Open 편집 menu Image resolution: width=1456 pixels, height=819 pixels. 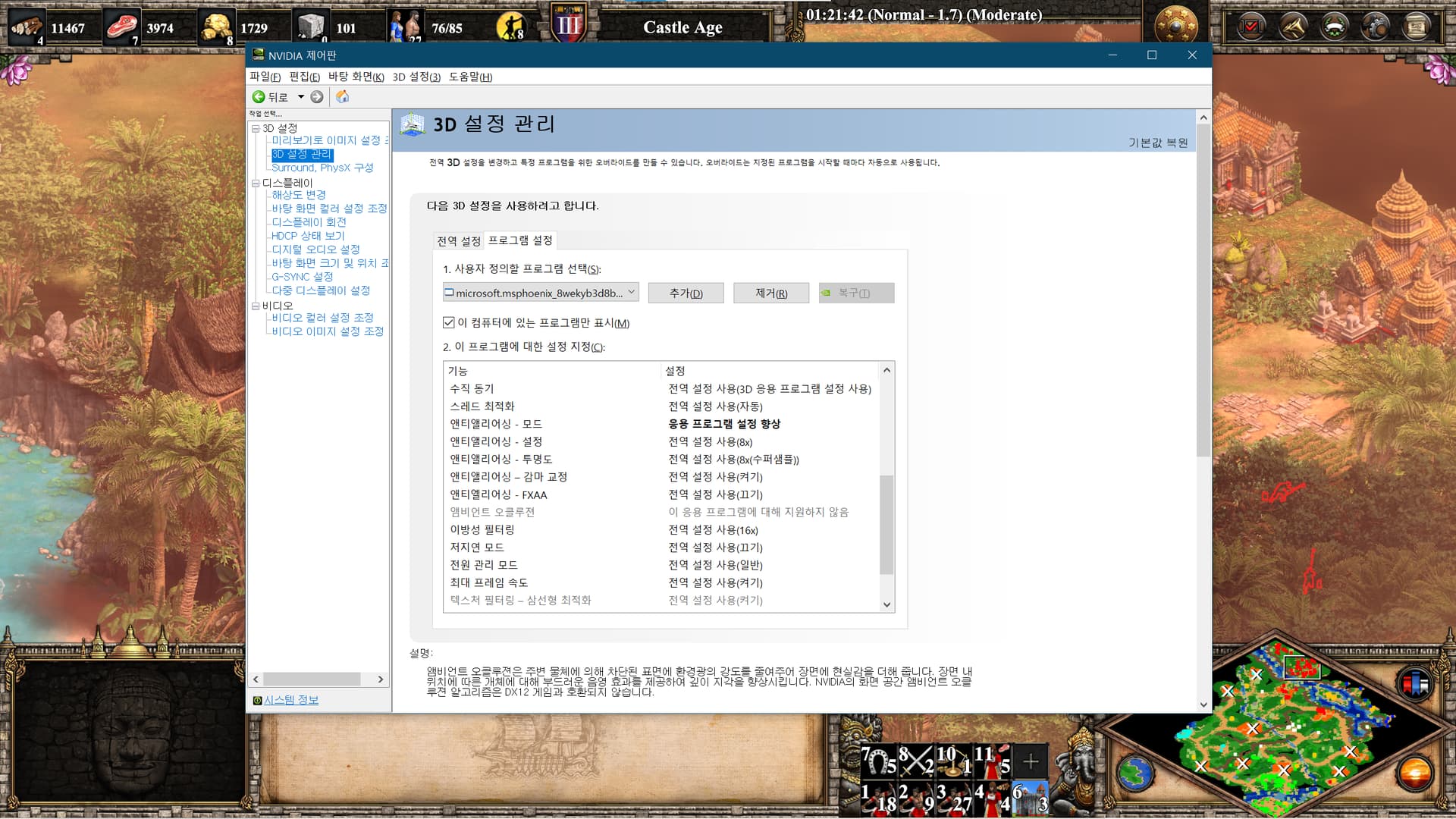click(305, 77)
